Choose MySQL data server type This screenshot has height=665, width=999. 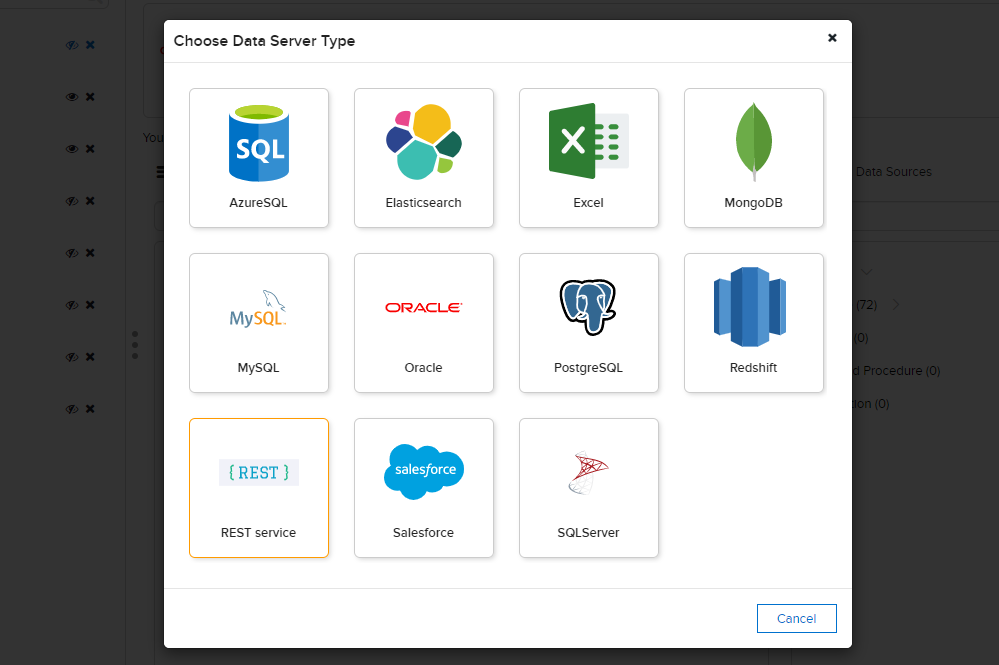point(259,323)
